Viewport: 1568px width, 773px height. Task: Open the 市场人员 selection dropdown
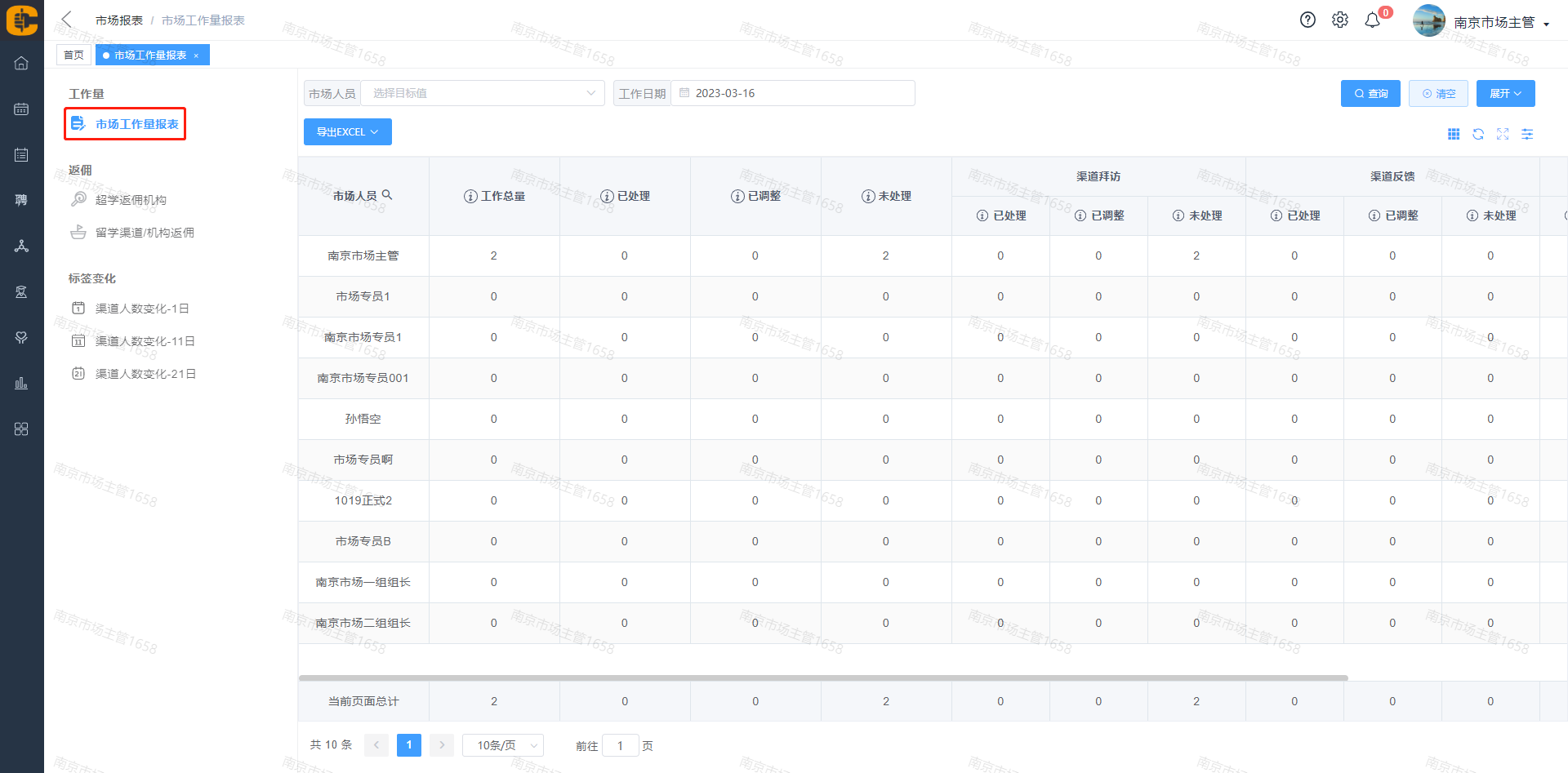(x=482, y=94)
